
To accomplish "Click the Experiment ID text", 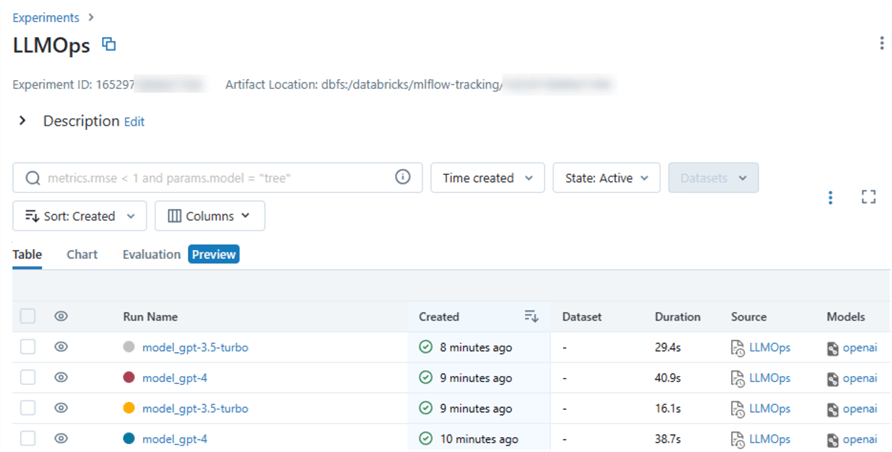I will click(73, 85).
